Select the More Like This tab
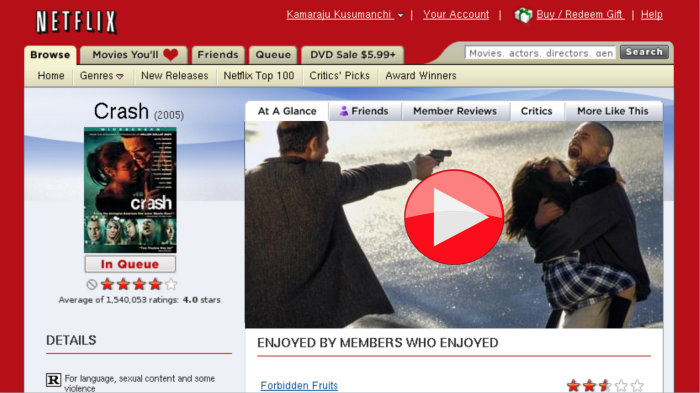The image size is (700, 393). tap(612, 111)
